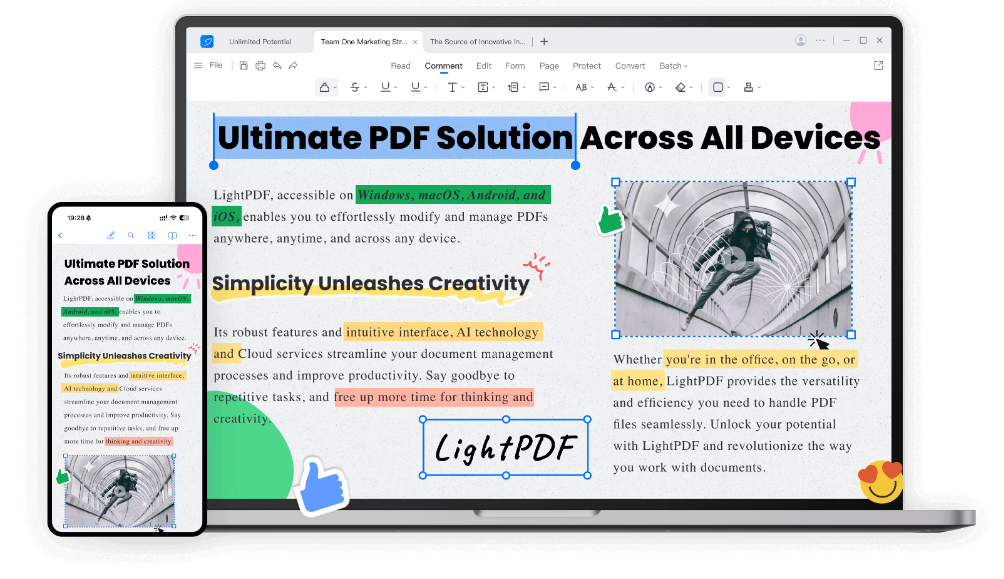Open the Batch dropdown menu
Image resolution: width=1004 pixels, height=579 pixels.
click(x=673, y=66)
